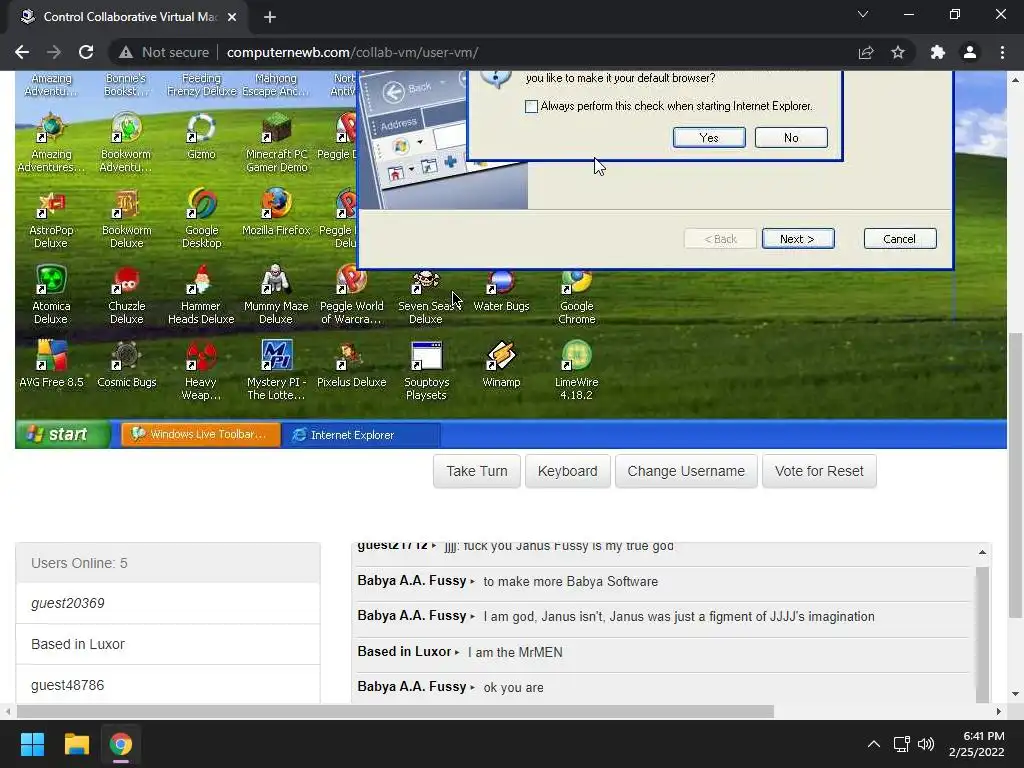Select user guest20369 in users list
This screenshot has width=1024, height=768.
168,603
